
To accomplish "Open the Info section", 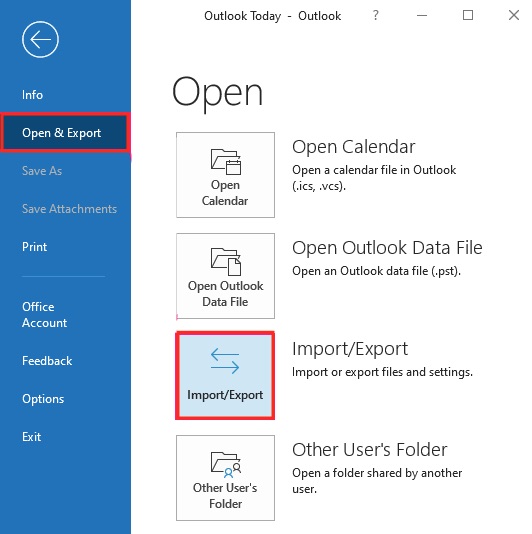I will coord(32,95).
